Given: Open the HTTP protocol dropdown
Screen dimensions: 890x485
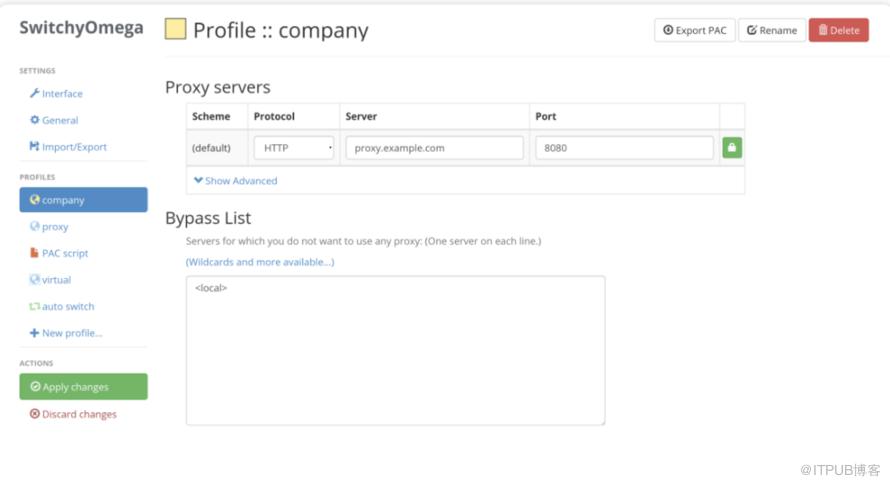Looking at the screenshot, I should click(294, 148).
